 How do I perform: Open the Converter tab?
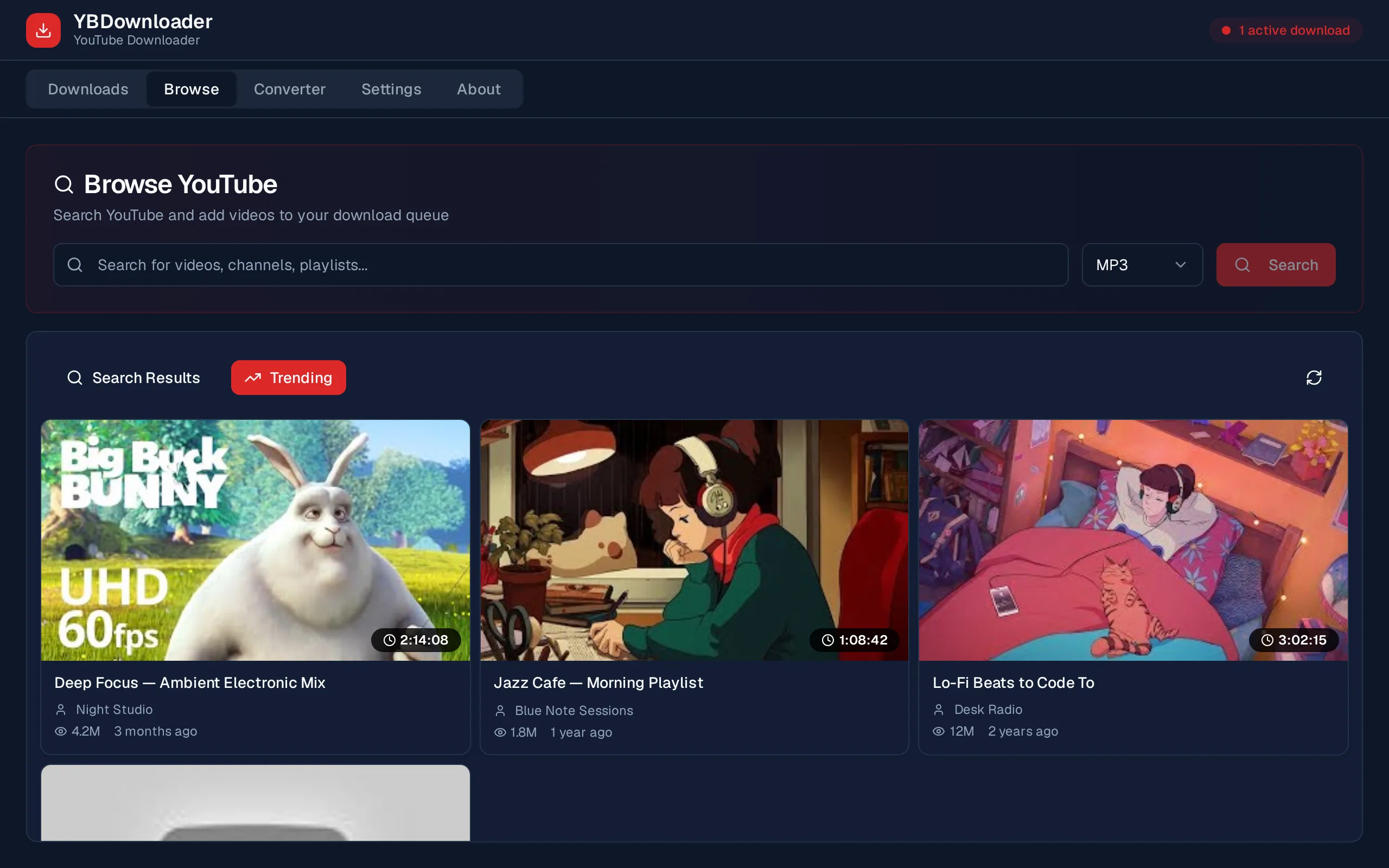[x=290, y=89]
